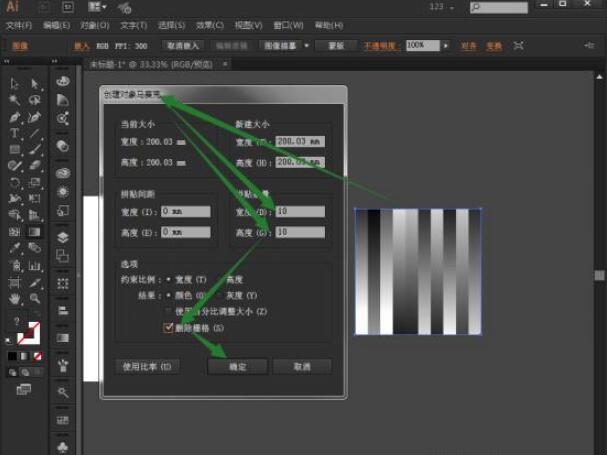Select the Pen tool
607x455 pixels.
15,117
